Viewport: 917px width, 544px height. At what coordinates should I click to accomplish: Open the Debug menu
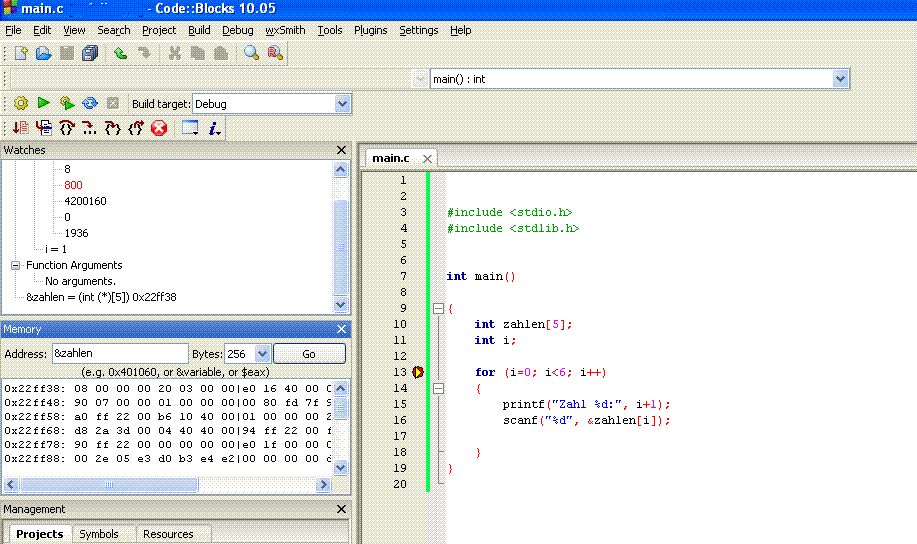click(x=237, y=30)
